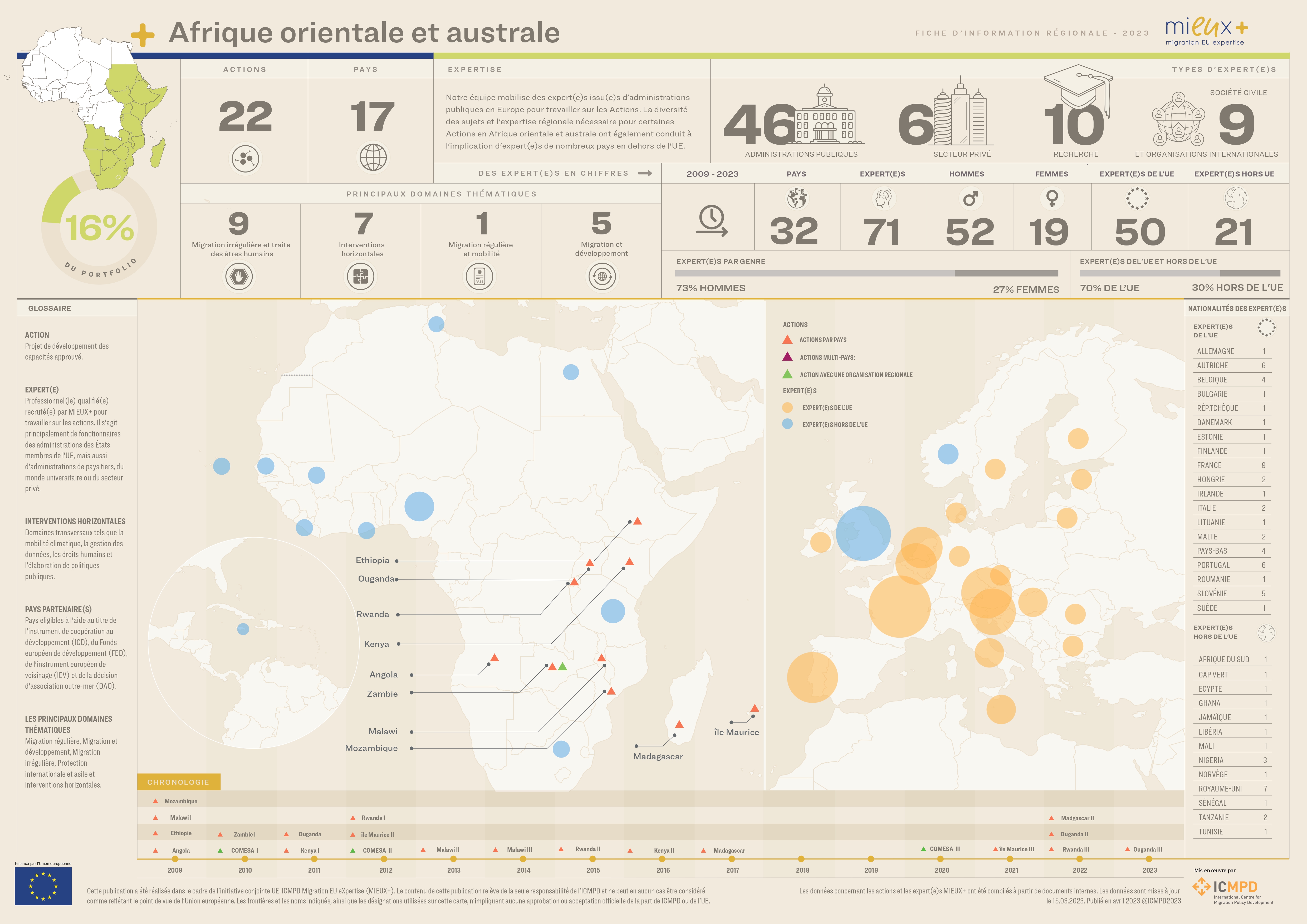Click the network icon under Actions 22
Screen dimensions: 1307x924
point(245,158)
